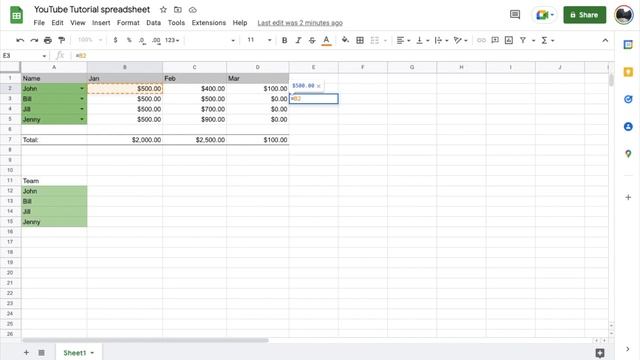The image size is (640, 360).
Task: Open dropdown arrow in John cell
Action: point(82,89)
